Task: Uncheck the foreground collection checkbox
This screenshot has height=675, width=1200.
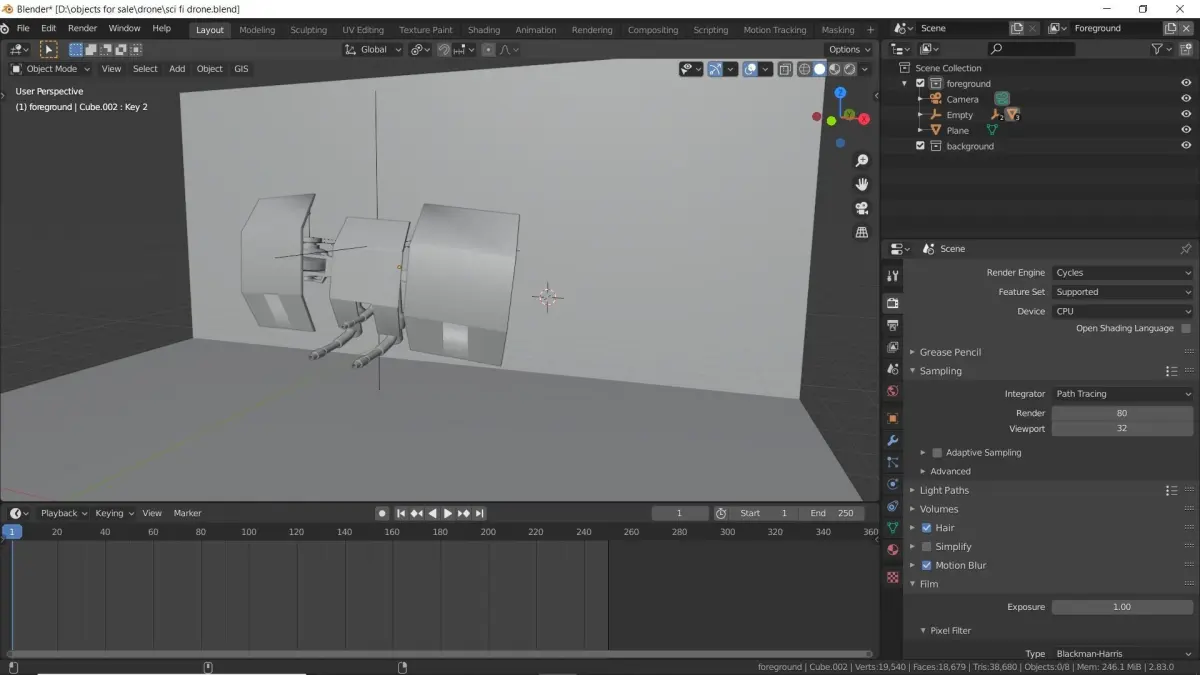Action: pyautogui.click(x=920, y=84)
